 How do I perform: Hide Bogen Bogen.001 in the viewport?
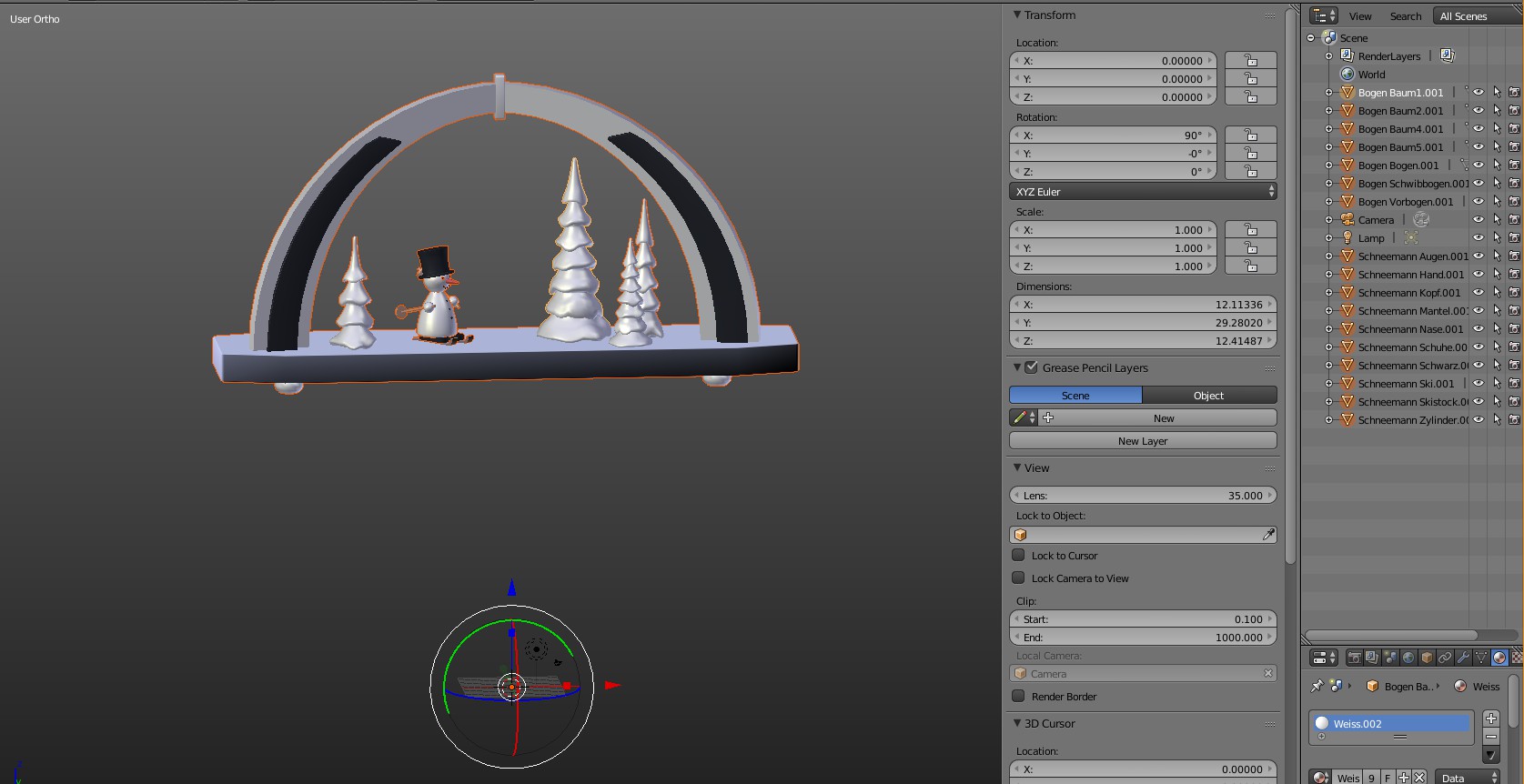[1479, 166]
